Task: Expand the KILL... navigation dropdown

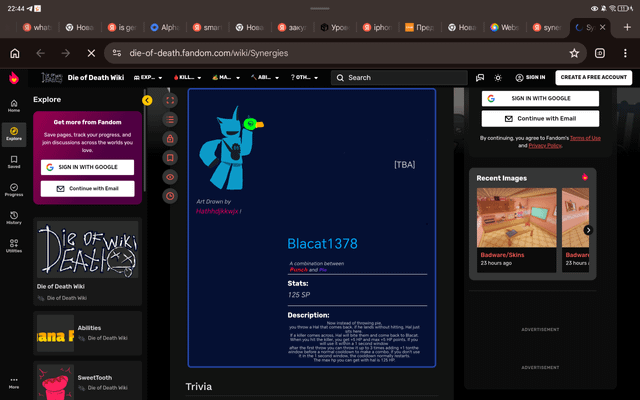Action: (187, 78)
